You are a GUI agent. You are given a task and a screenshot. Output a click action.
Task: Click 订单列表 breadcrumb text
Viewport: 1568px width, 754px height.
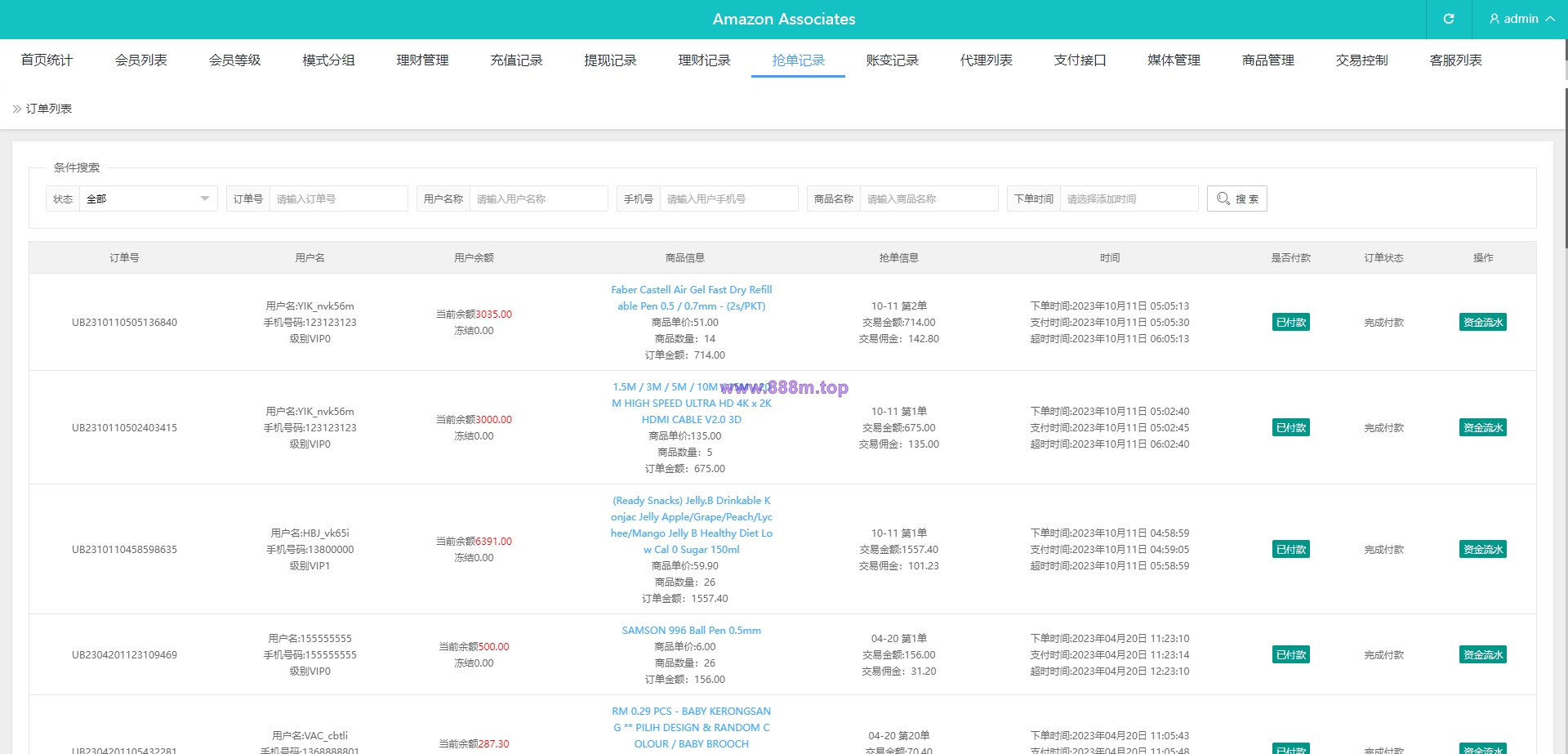49,109
